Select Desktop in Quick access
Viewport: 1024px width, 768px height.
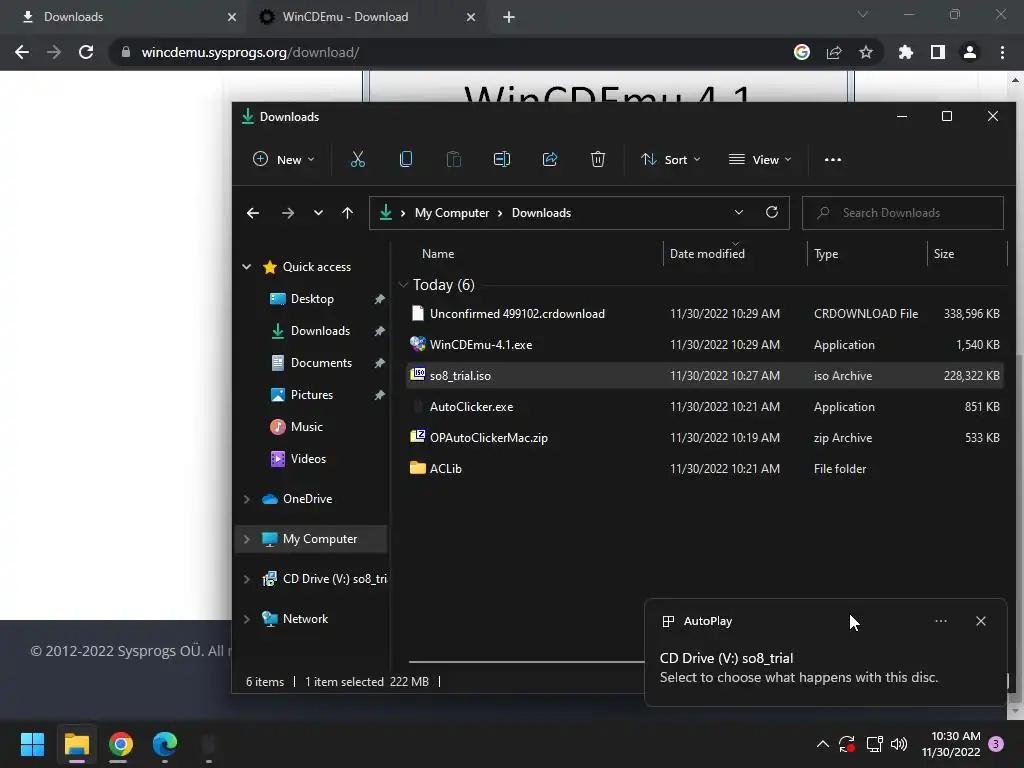coord(312,298)
